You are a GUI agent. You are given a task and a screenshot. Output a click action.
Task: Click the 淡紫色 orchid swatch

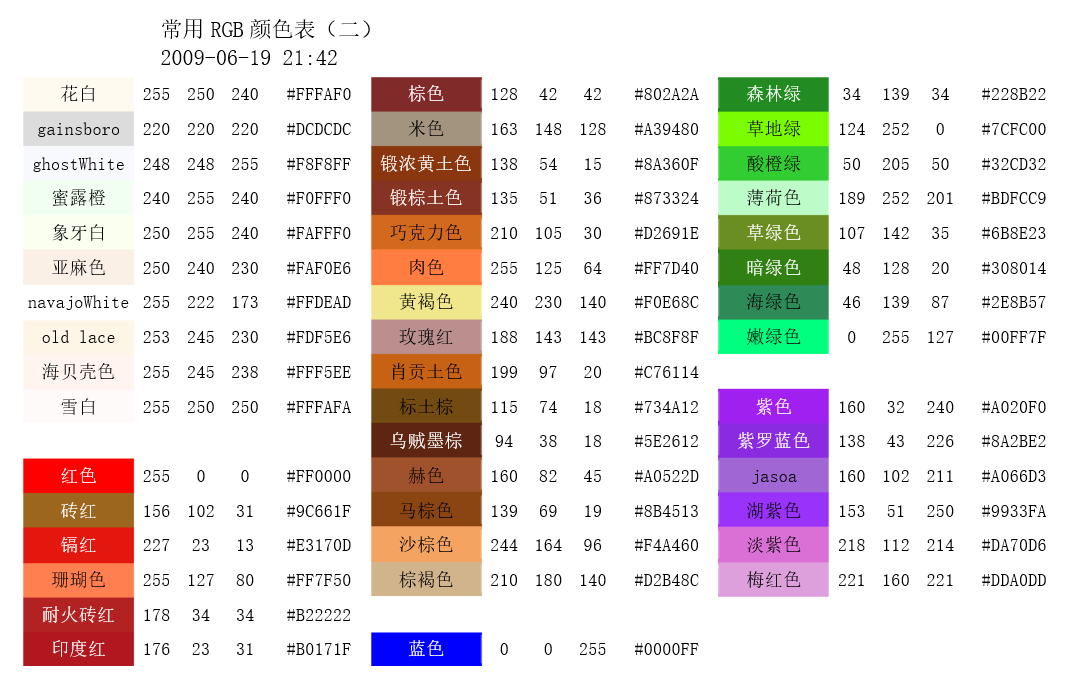tap(773, 545)
